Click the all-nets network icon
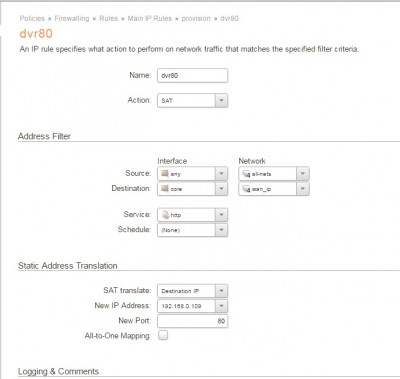The height and width of the screenshot is (379, 400). (246, 174)
